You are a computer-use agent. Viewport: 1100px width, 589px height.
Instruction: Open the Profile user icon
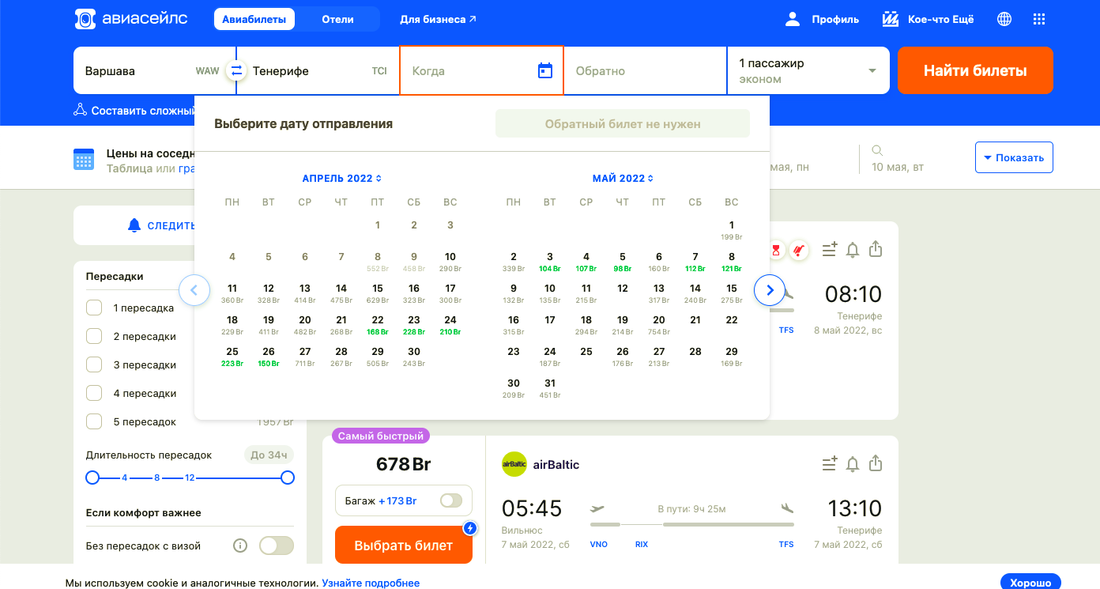pos(792,19)
